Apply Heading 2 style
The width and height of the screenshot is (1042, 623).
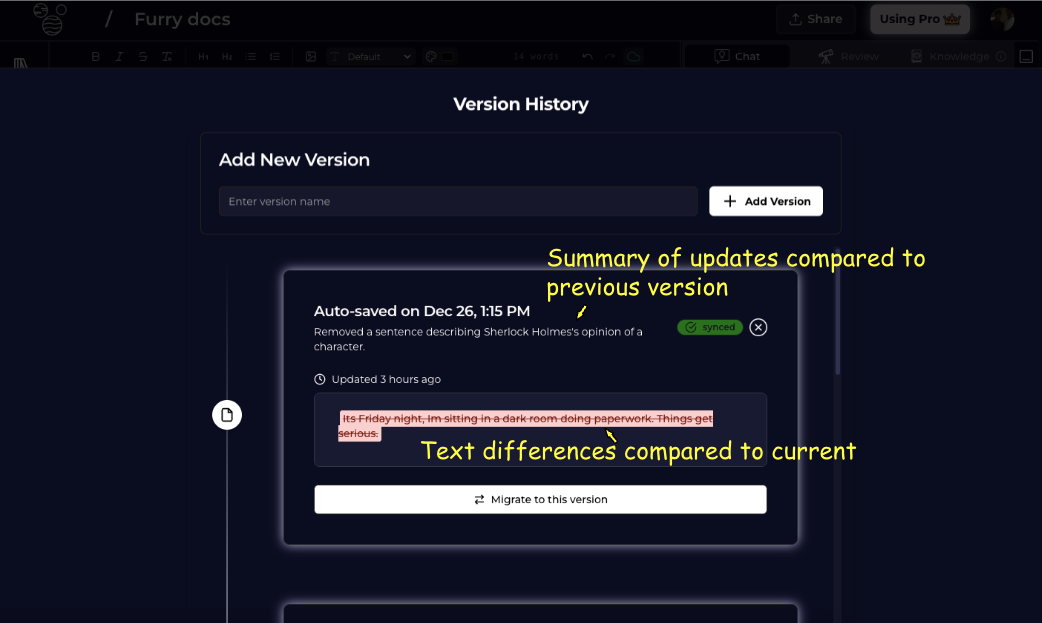click(x=227, y=57)
